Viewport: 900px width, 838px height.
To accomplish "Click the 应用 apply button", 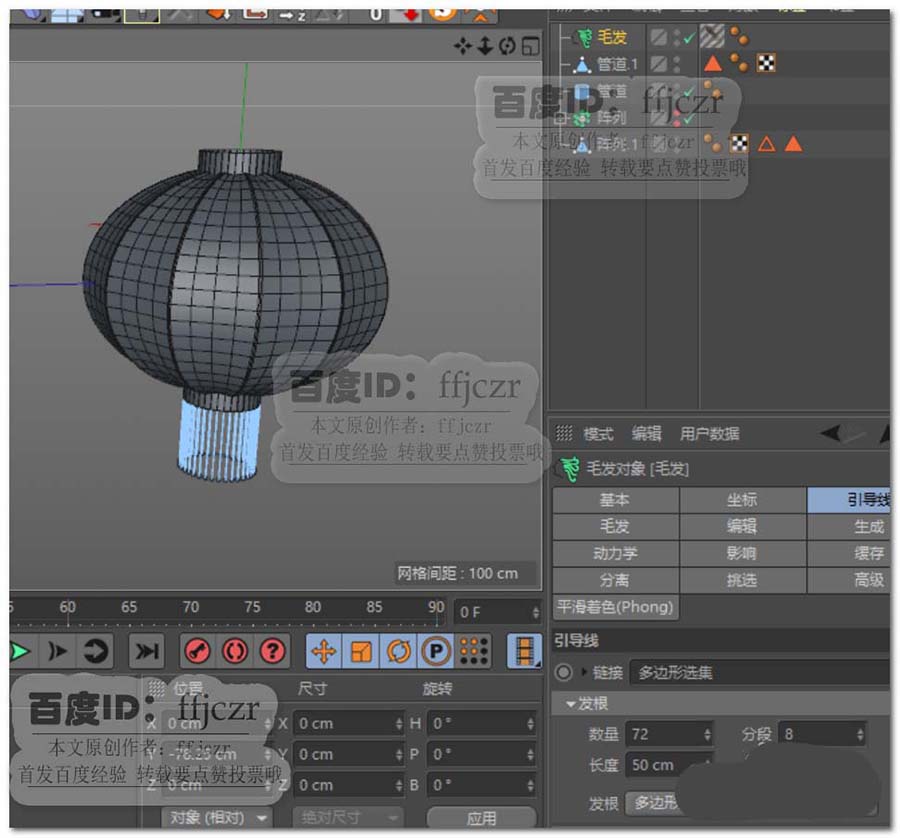I will coord(481,817).
